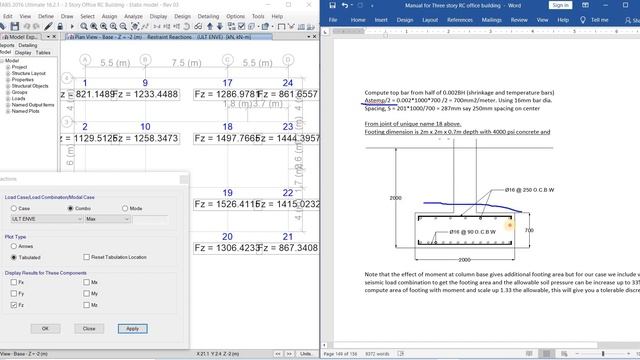The width and height of the screenshot is (640, 360).
Task: Click the first magnifier rubber-band zoom icon
Action: pos(84,27)
